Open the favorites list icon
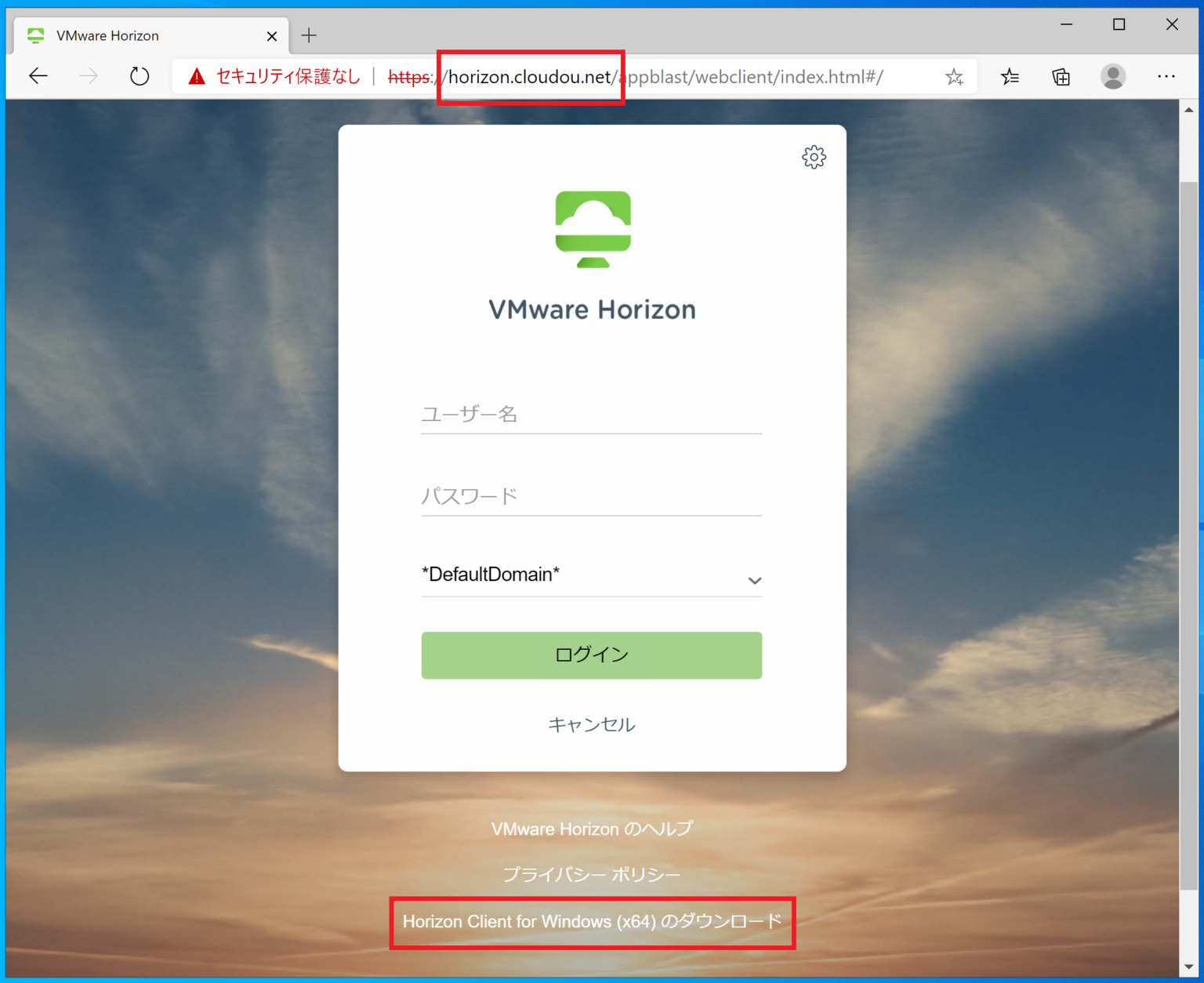This screenshot has width=1204, height=983. click(1010, 77)
